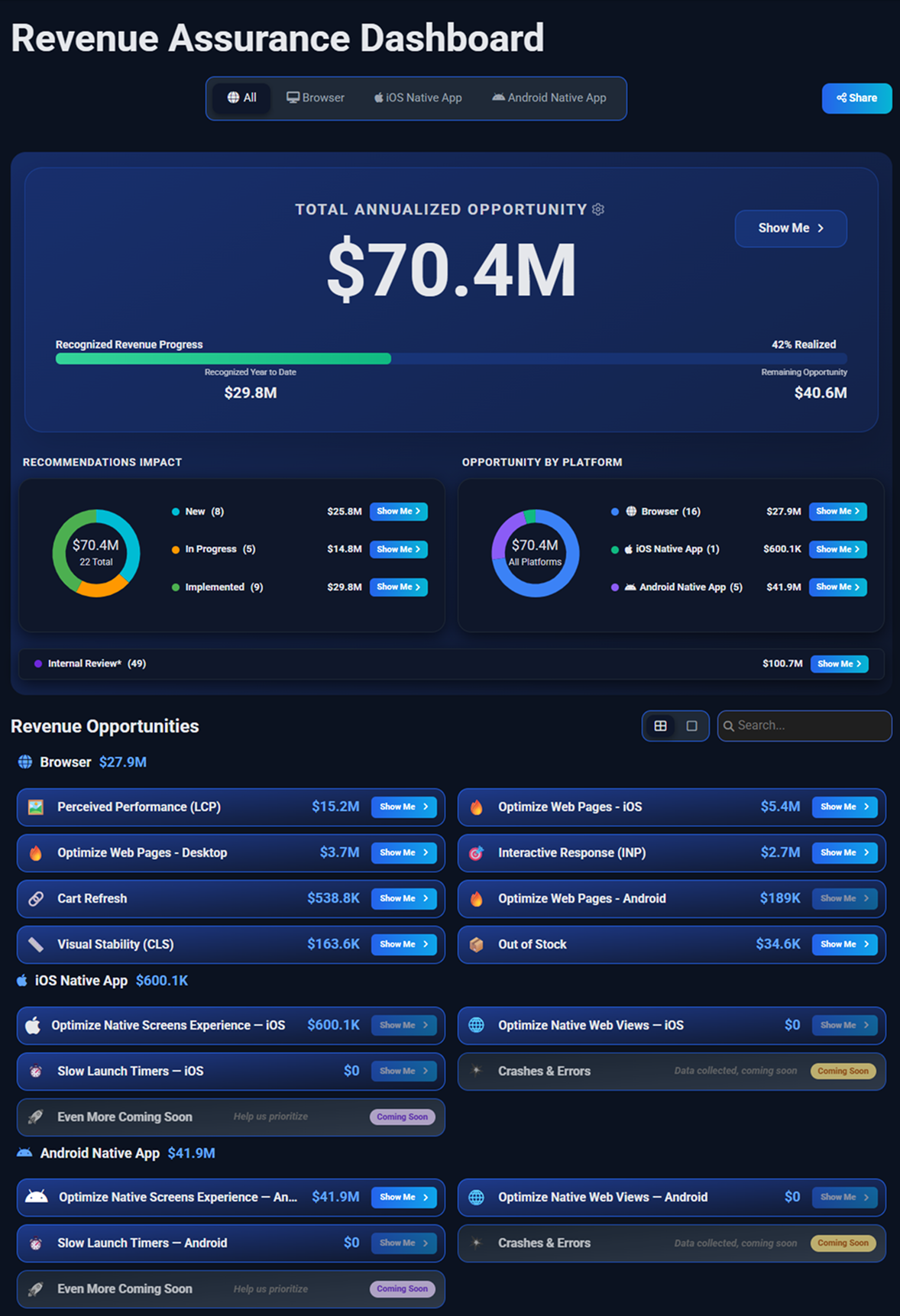Open Show Me on Cart Refresh
This screenshot has height=1316, width=900.
[x=404, y=899]
